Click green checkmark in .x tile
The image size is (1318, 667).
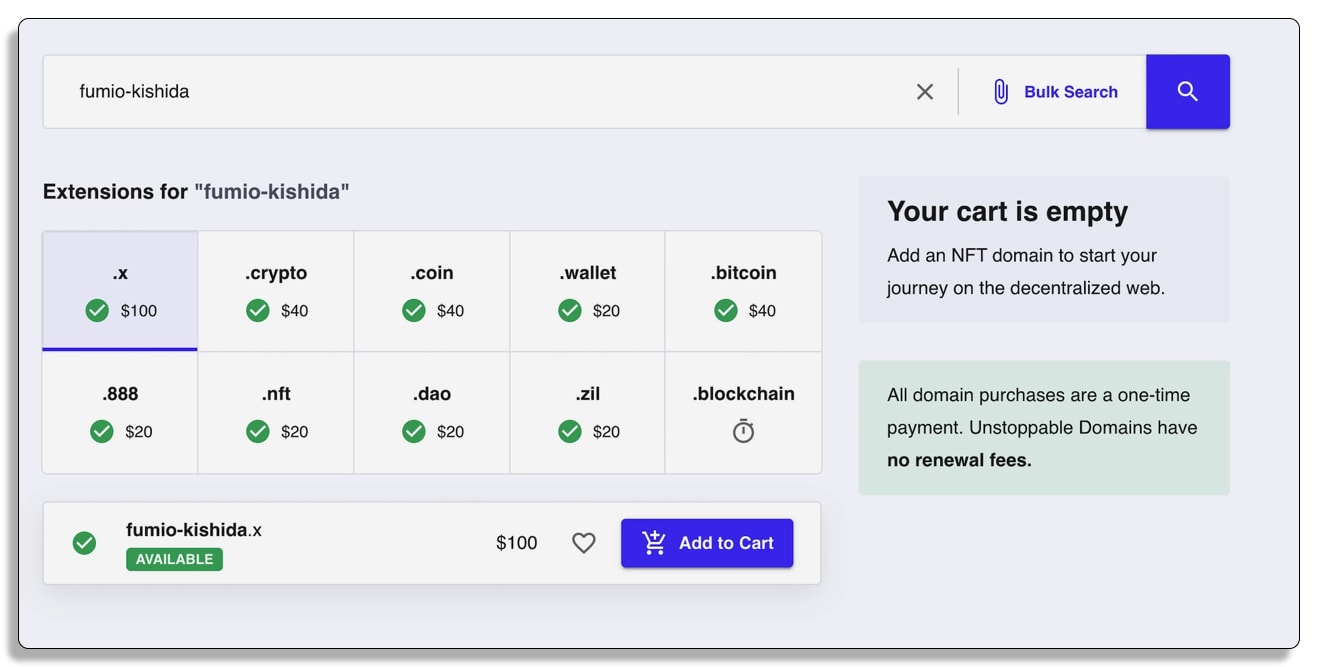point(97,311)
